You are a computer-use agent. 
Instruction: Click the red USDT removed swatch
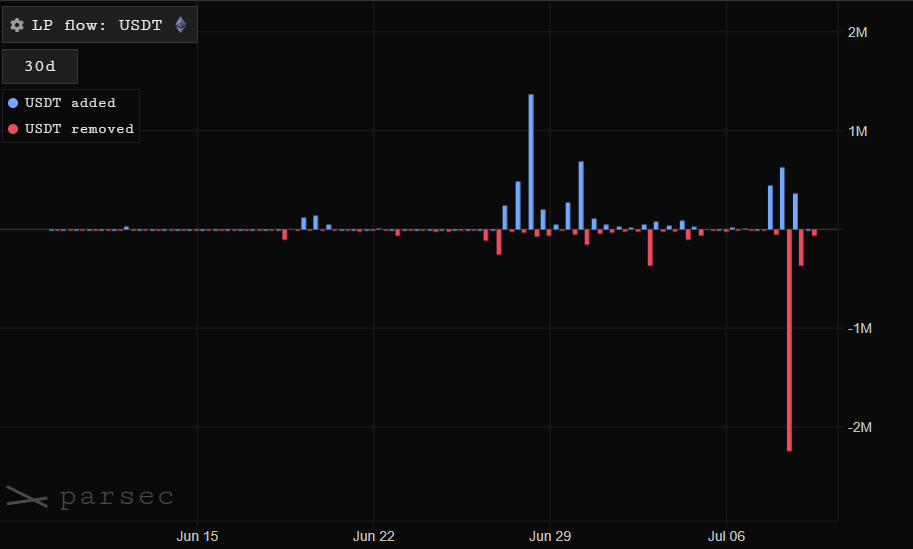13,129
